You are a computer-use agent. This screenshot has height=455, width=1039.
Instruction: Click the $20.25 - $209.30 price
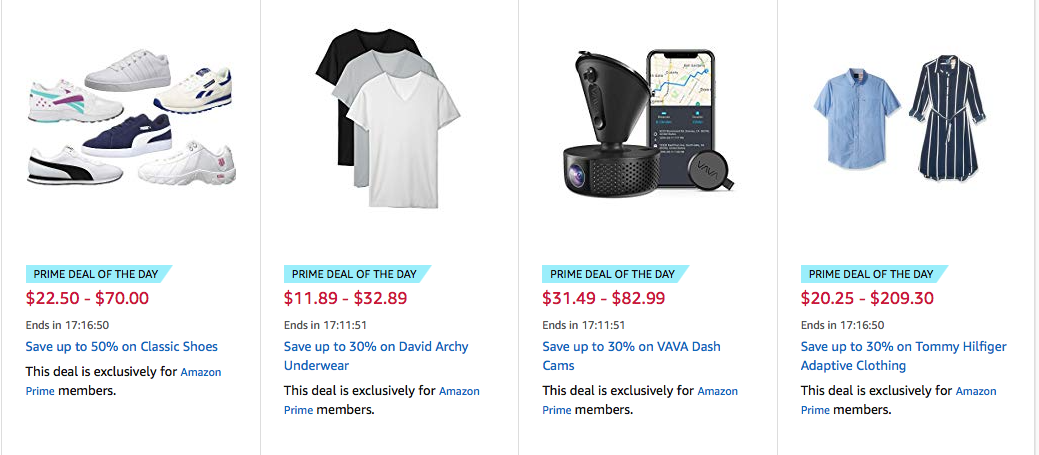coord(867,298)
